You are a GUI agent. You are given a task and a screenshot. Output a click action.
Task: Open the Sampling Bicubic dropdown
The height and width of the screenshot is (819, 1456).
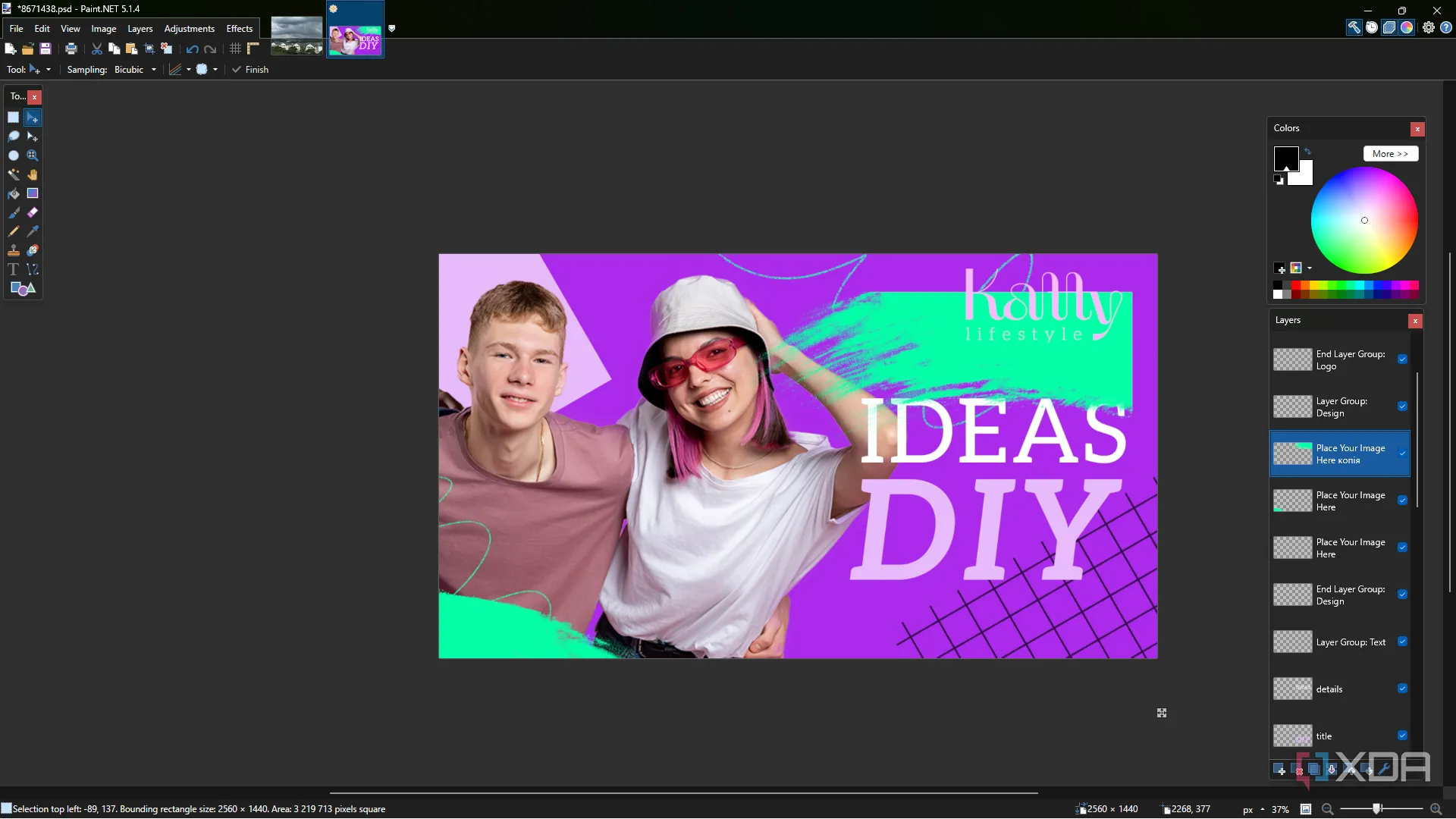[135, 70]
